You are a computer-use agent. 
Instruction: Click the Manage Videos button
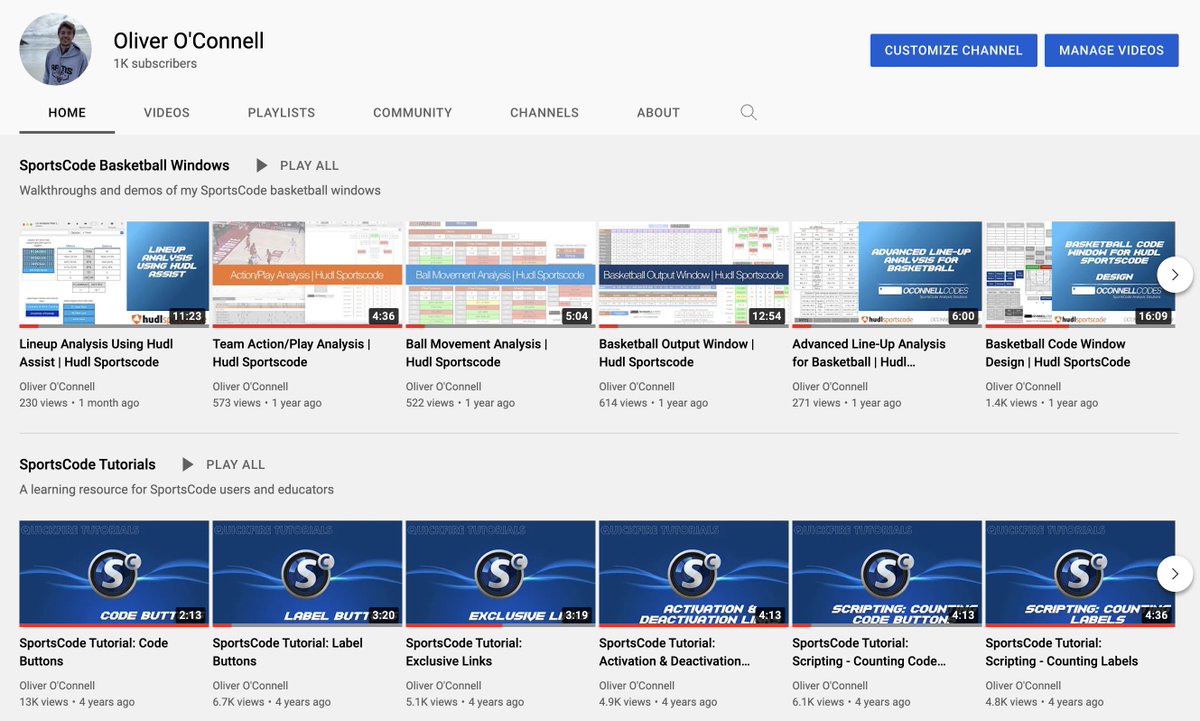pyautogui.click(x=1111, y=50)
